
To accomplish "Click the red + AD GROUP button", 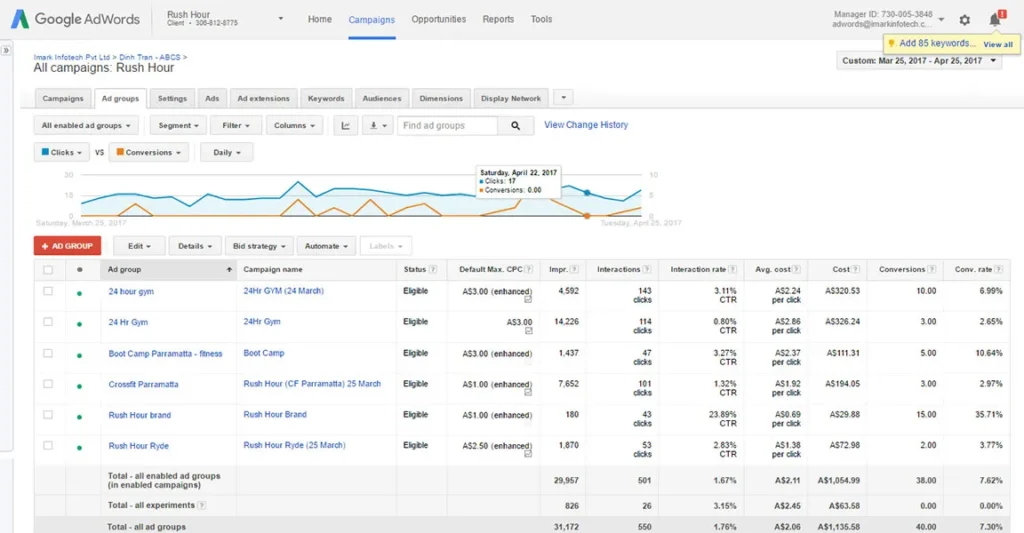I will (x=67, y=246).
